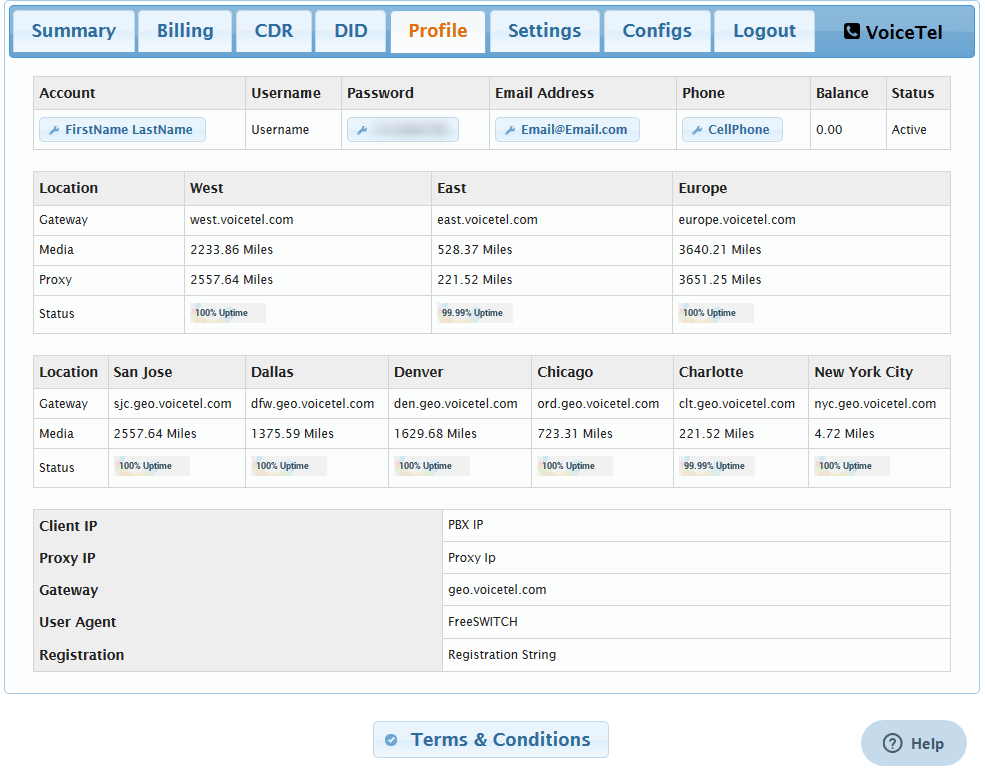
Task: Click the blurred password edit button
Action: pyautogui.click(x=403, y=129)
